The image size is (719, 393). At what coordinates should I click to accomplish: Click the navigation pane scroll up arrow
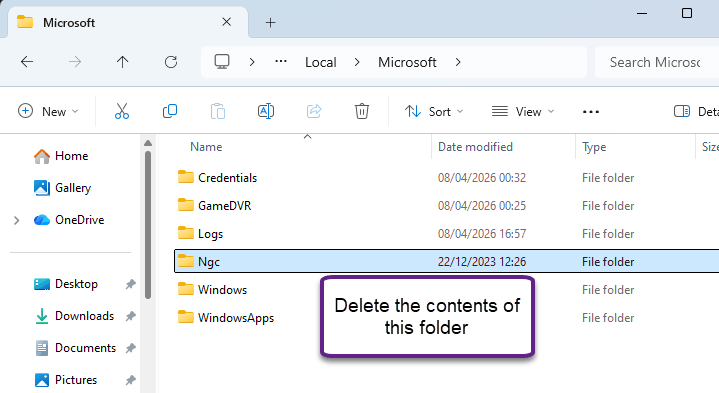[148, 144]
